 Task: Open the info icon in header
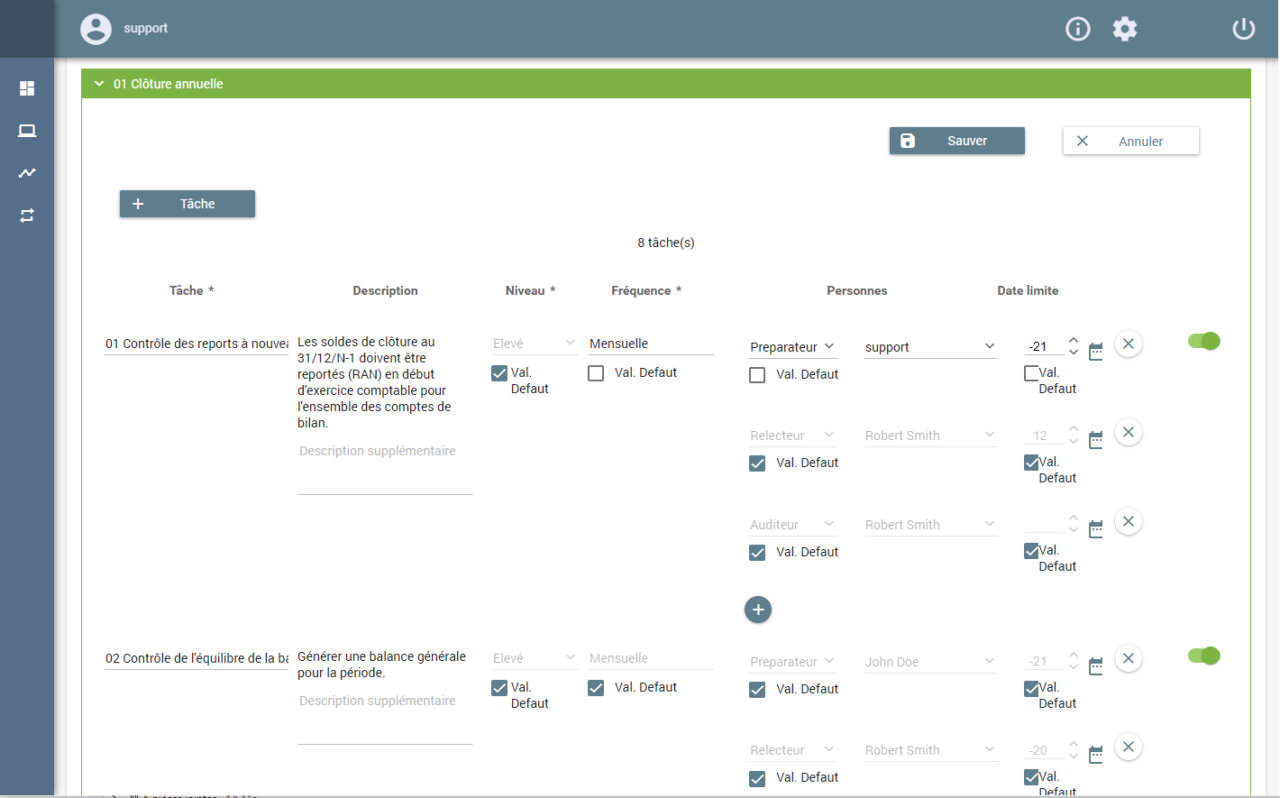click(1078, 29)
